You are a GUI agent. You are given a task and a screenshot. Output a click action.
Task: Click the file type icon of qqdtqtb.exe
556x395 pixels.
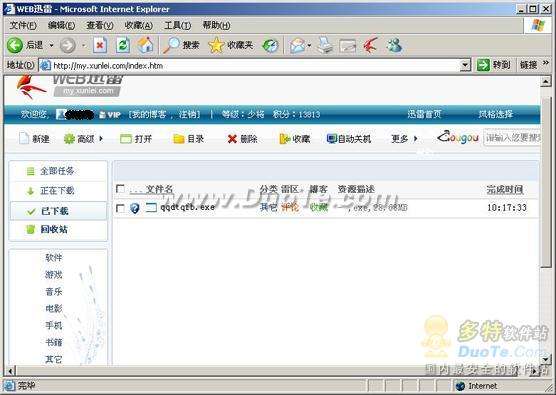151,208
